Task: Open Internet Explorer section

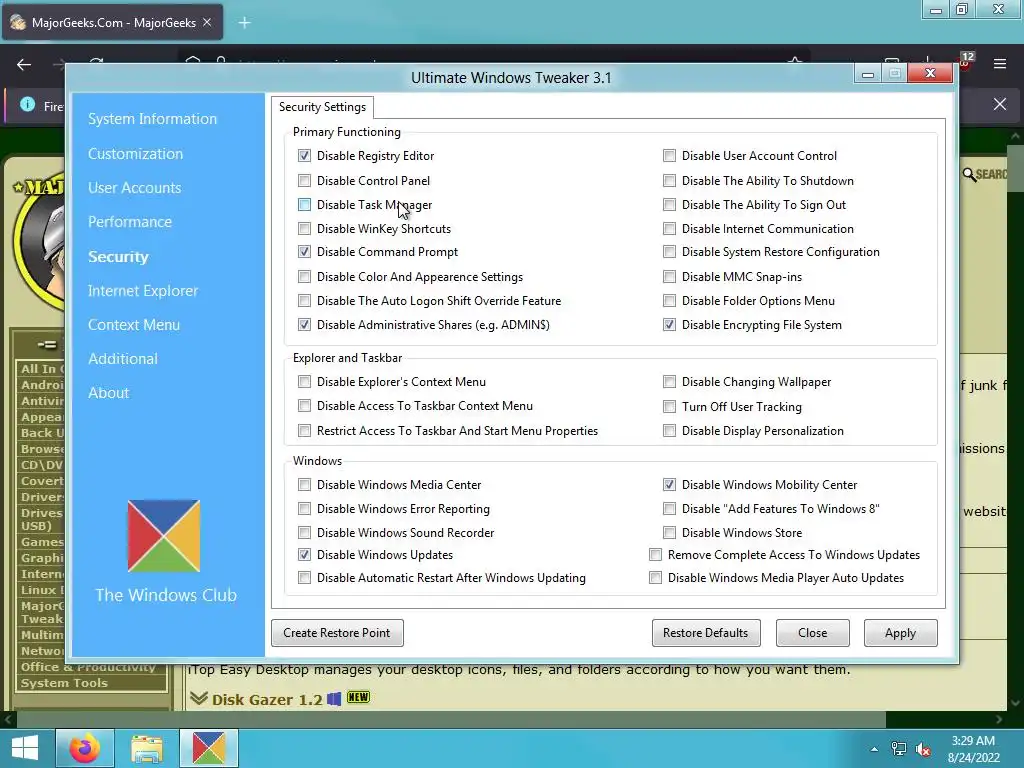Action: click(x=143, y=291)
